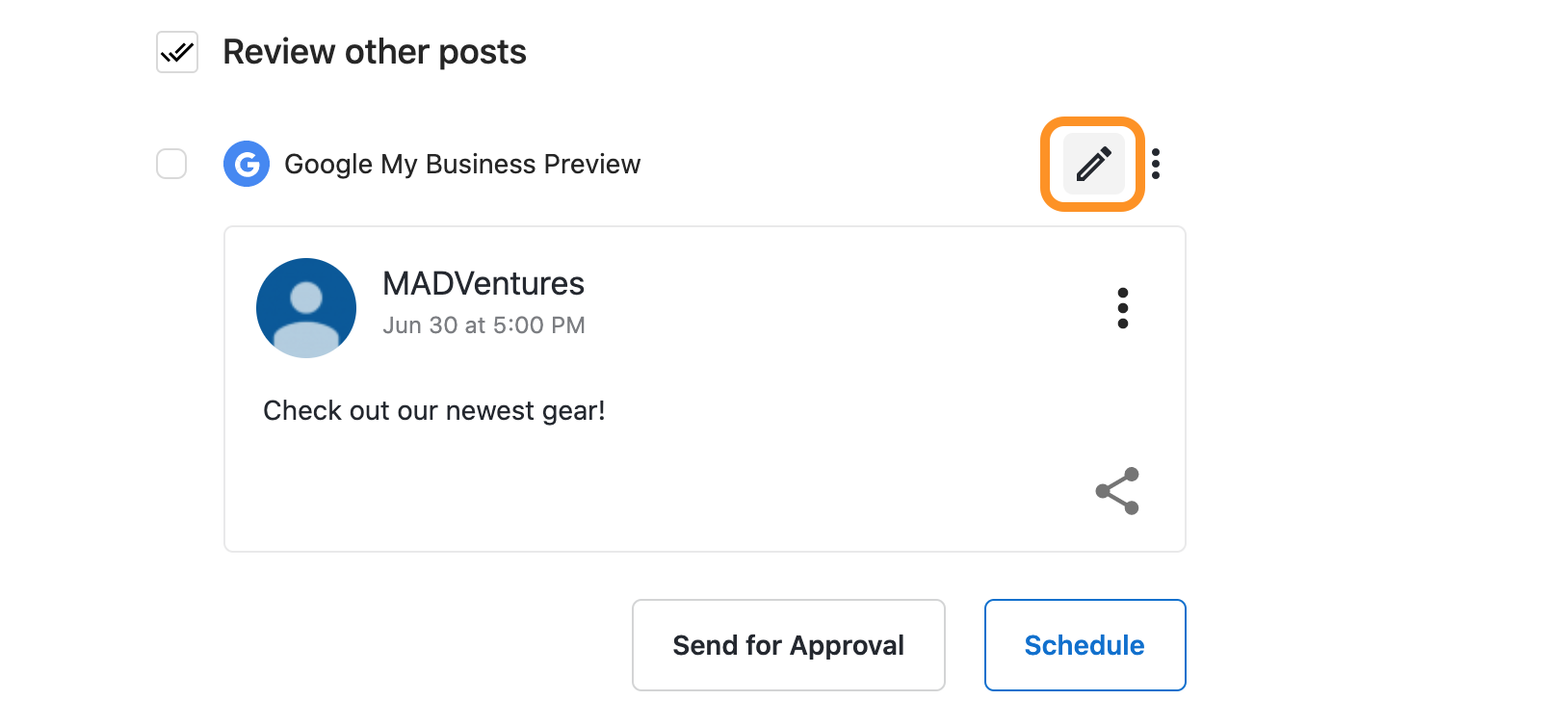The height and width of the screenshot is (726, 1568).
Task: Click the 'Review' word in the section title
Action: [279, 52]
